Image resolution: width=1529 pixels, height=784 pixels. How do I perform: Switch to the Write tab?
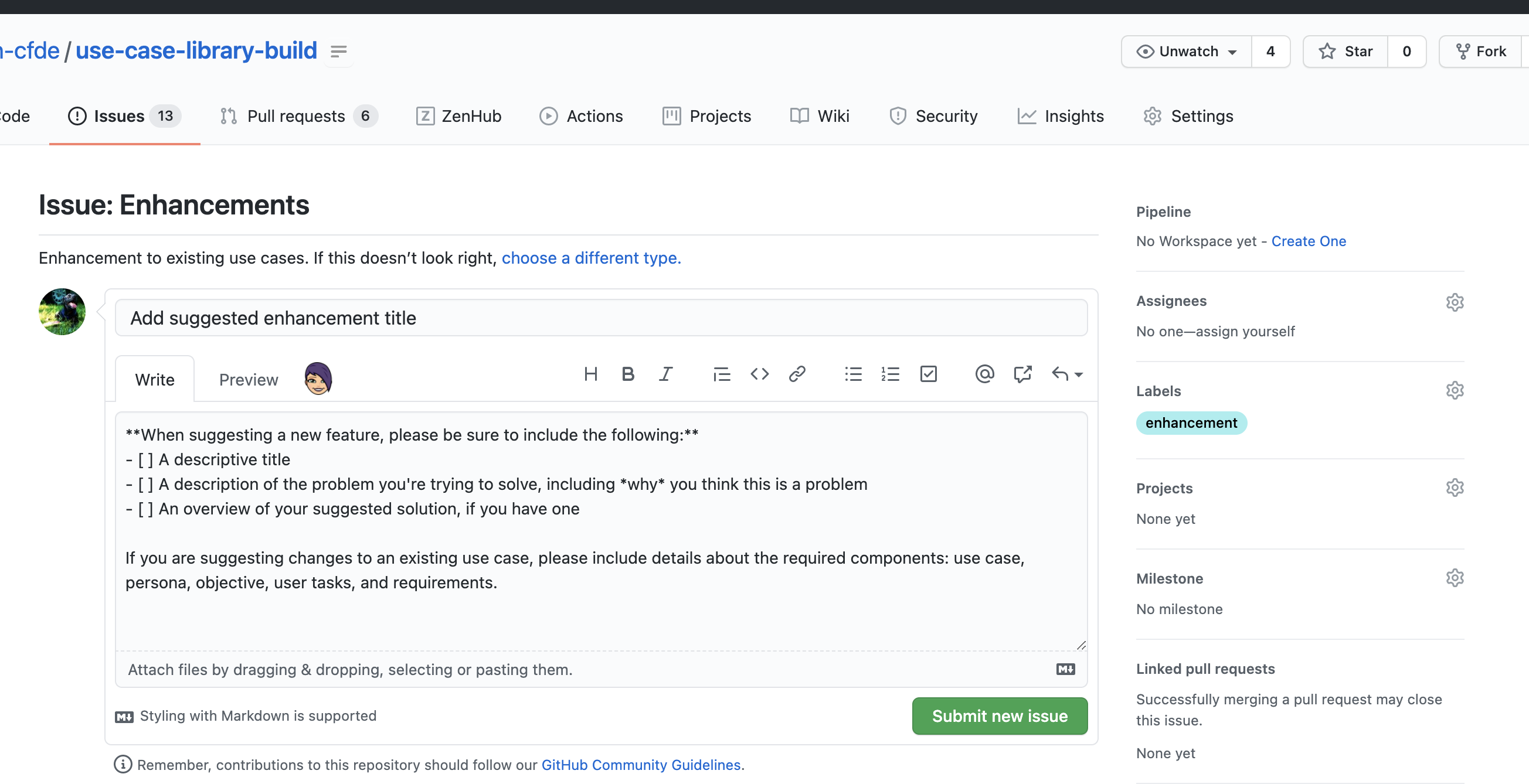point(154,379)
